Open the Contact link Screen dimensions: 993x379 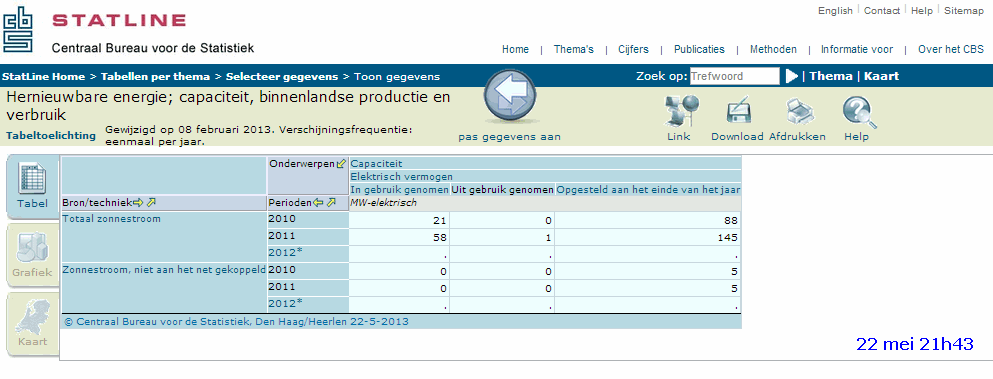(x=882, y=11)
